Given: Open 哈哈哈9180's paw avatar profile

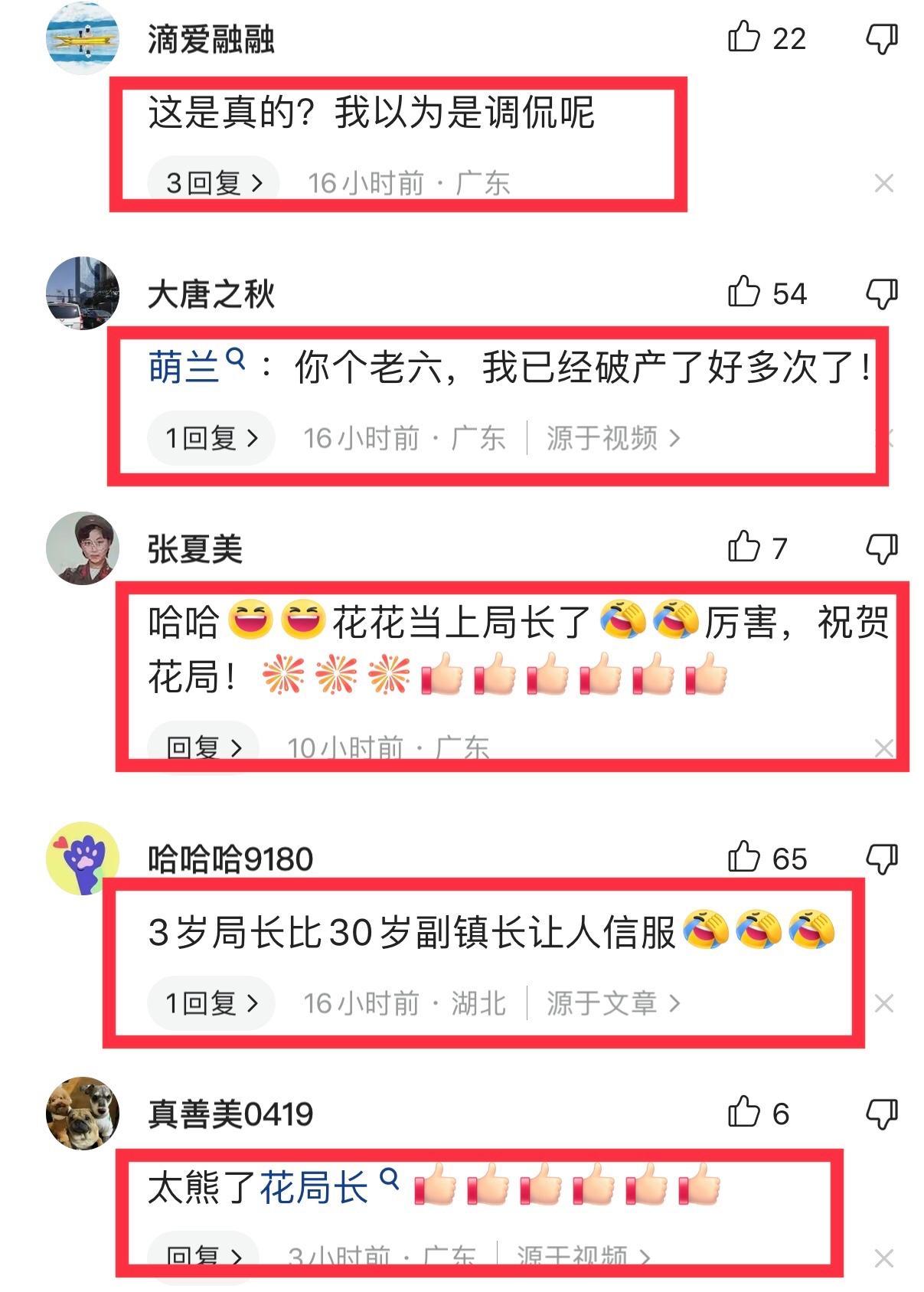Looking at the screenshot, I should point(83,859).
